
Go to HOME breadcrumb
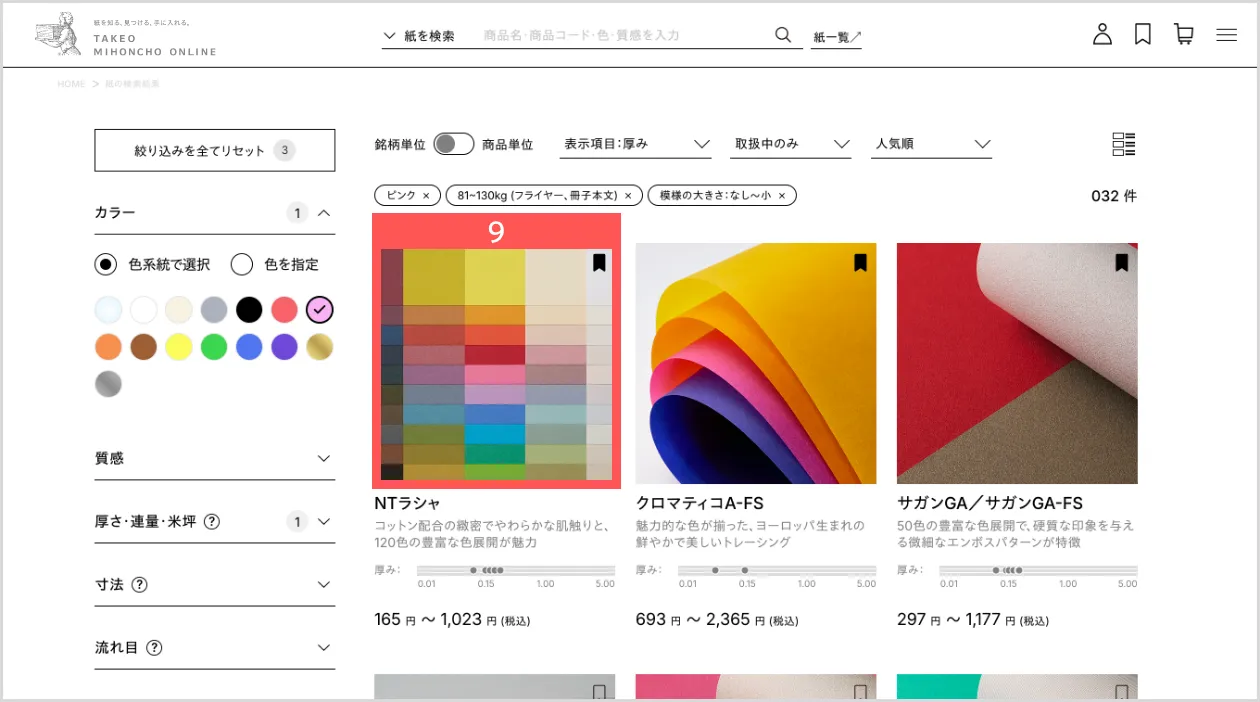click(x=71, y=84)
